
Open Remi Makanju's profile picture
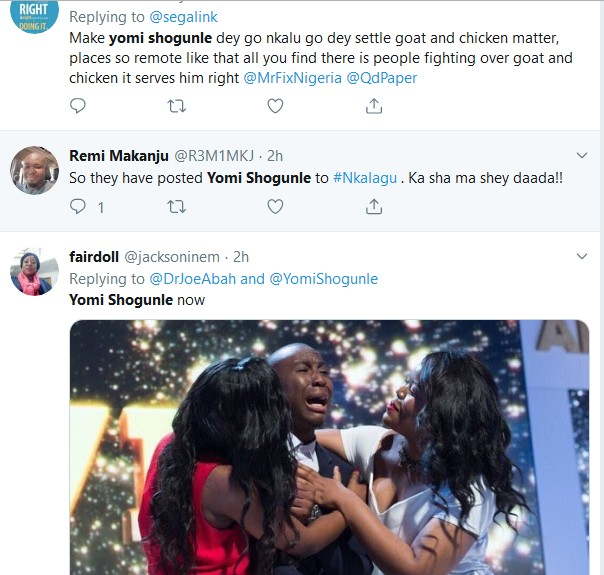34,170
